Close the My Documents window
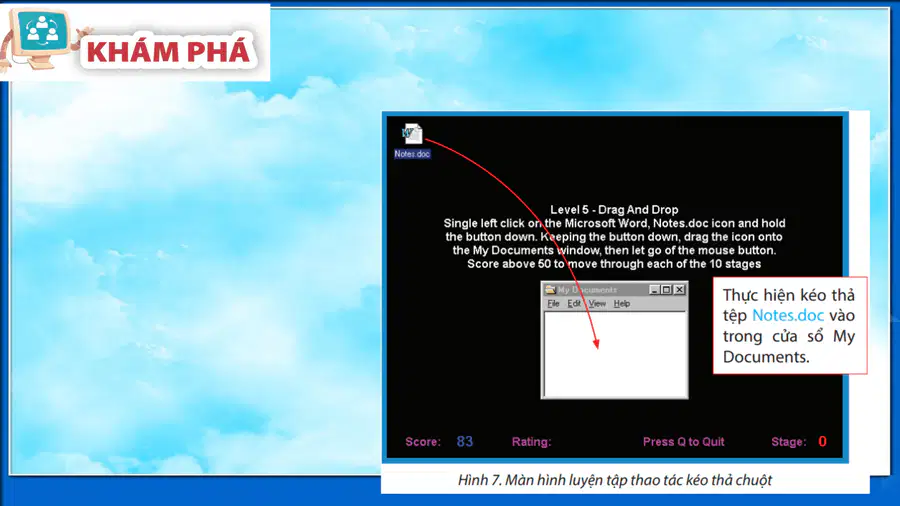The height and width of the screenshot is (506, 900). coord(679,290)
